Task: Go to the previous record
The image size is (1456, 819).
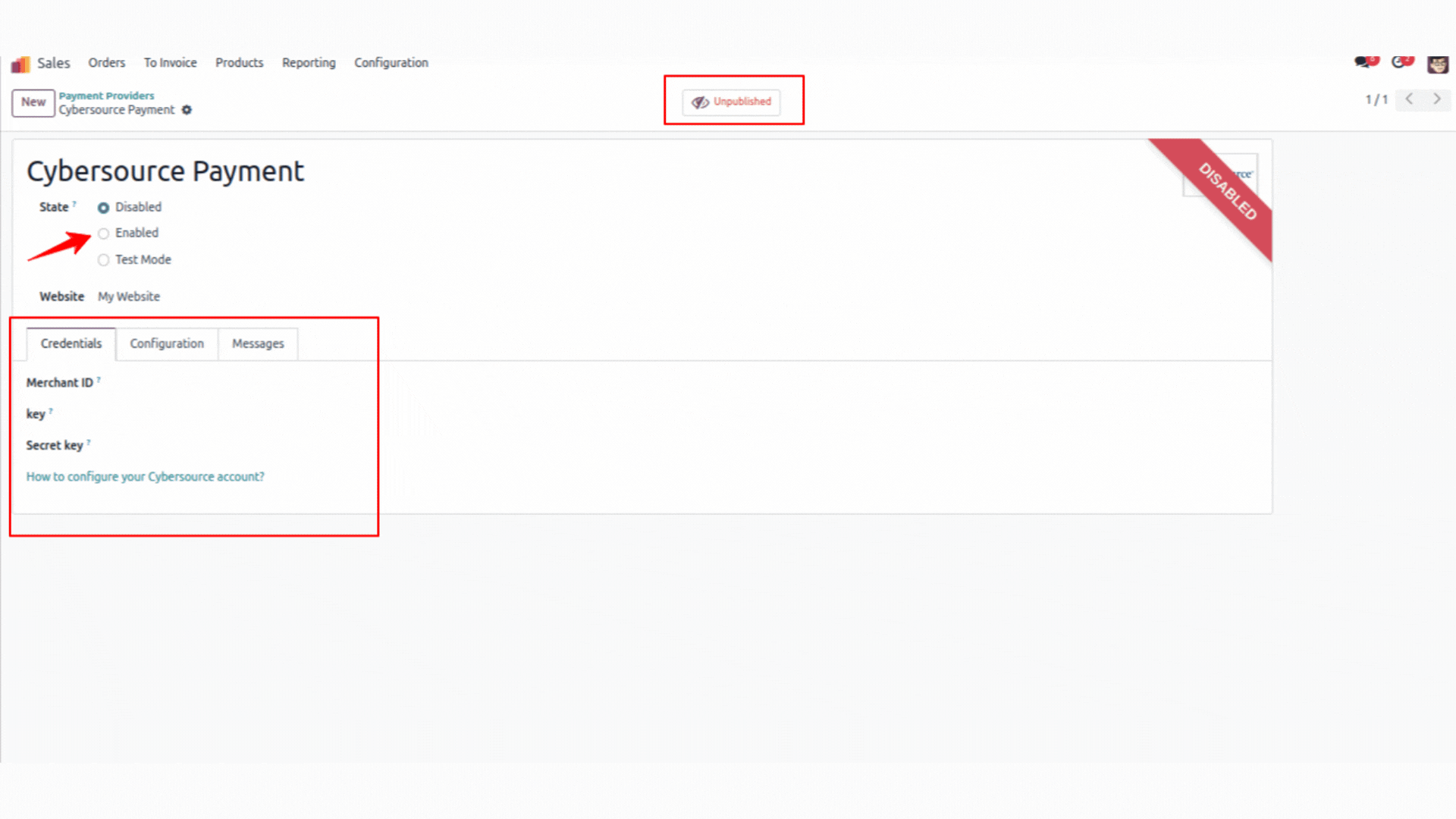Action: [1409, 99]
